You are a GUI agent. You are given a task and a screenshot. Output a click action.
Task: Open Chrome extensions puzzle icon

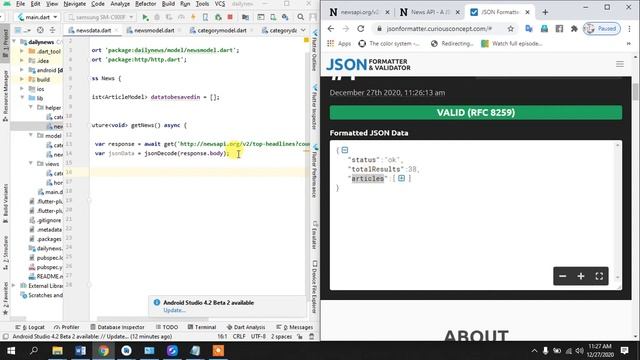(x=574, y=29)
